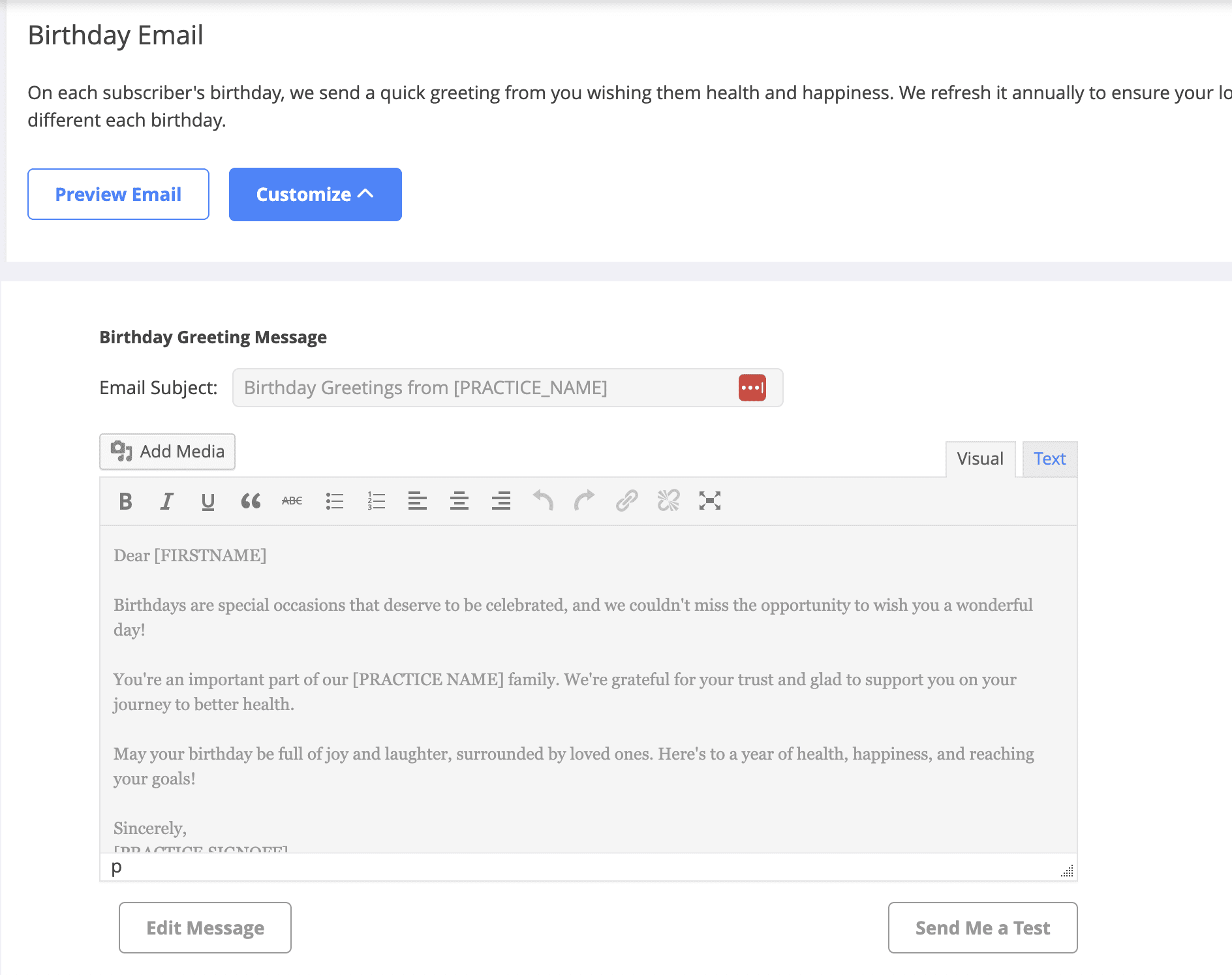Click the 'p' element path indicator

pyautogui.click(x=116, y=868)
